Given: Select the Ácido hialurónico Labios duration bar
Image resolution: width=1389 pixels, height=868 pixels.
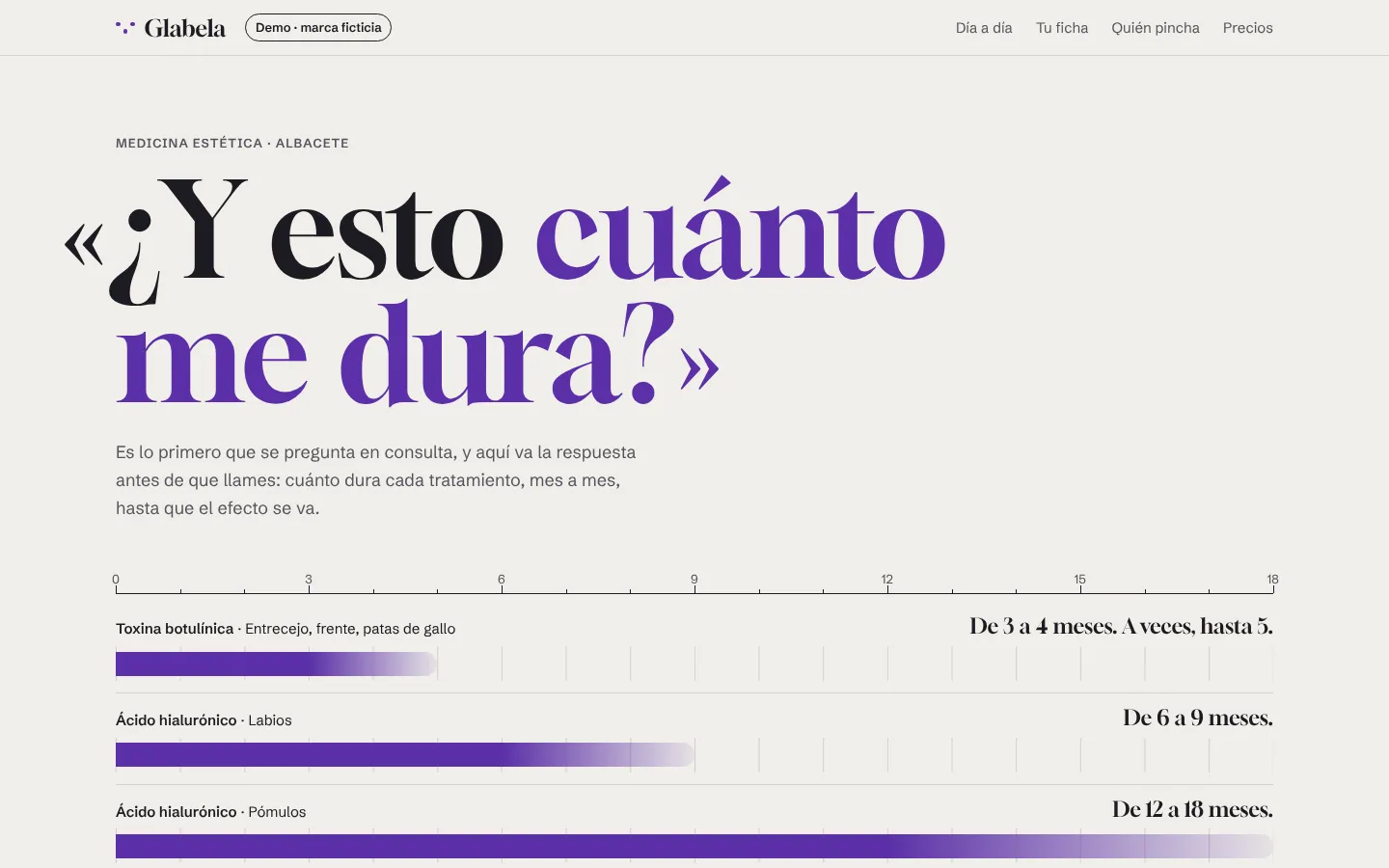Looking at the screenshot, I should 405,754.
